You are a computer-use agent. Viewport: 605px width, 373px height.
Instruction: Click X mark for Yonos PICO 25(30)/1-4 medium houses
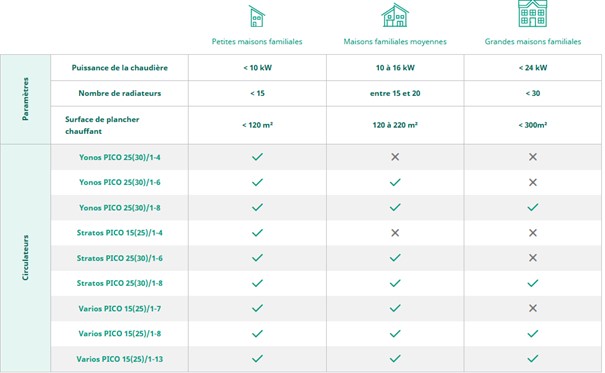coord(395,157)
